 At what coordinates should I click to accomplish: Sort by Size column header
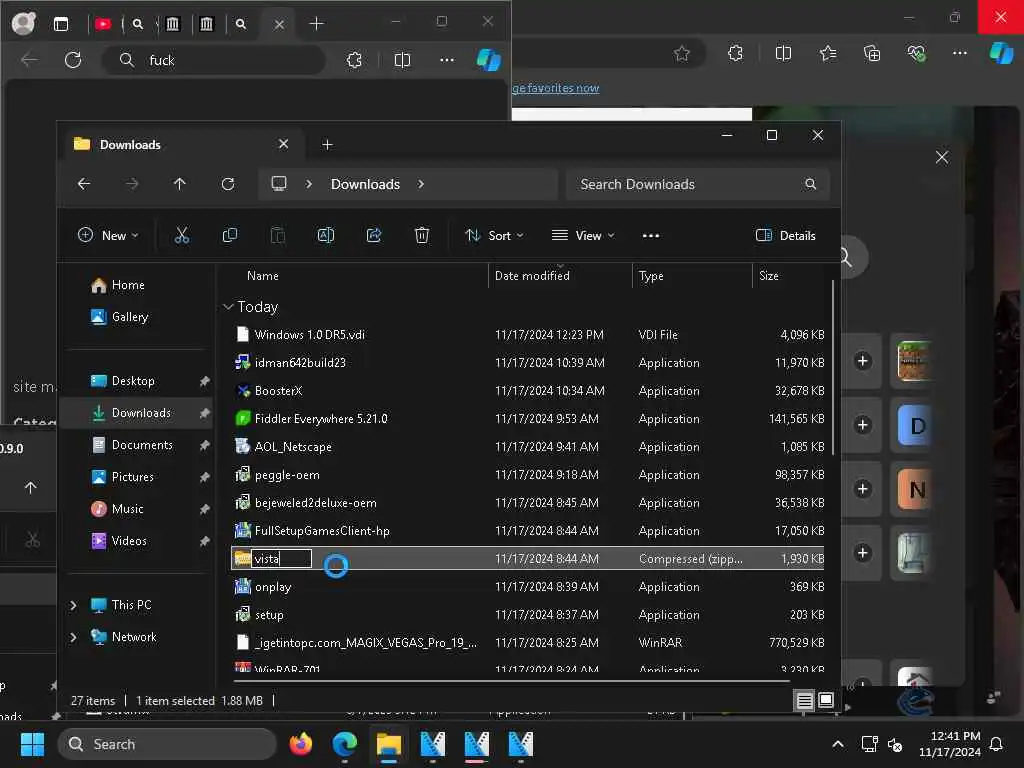(769, 276)
